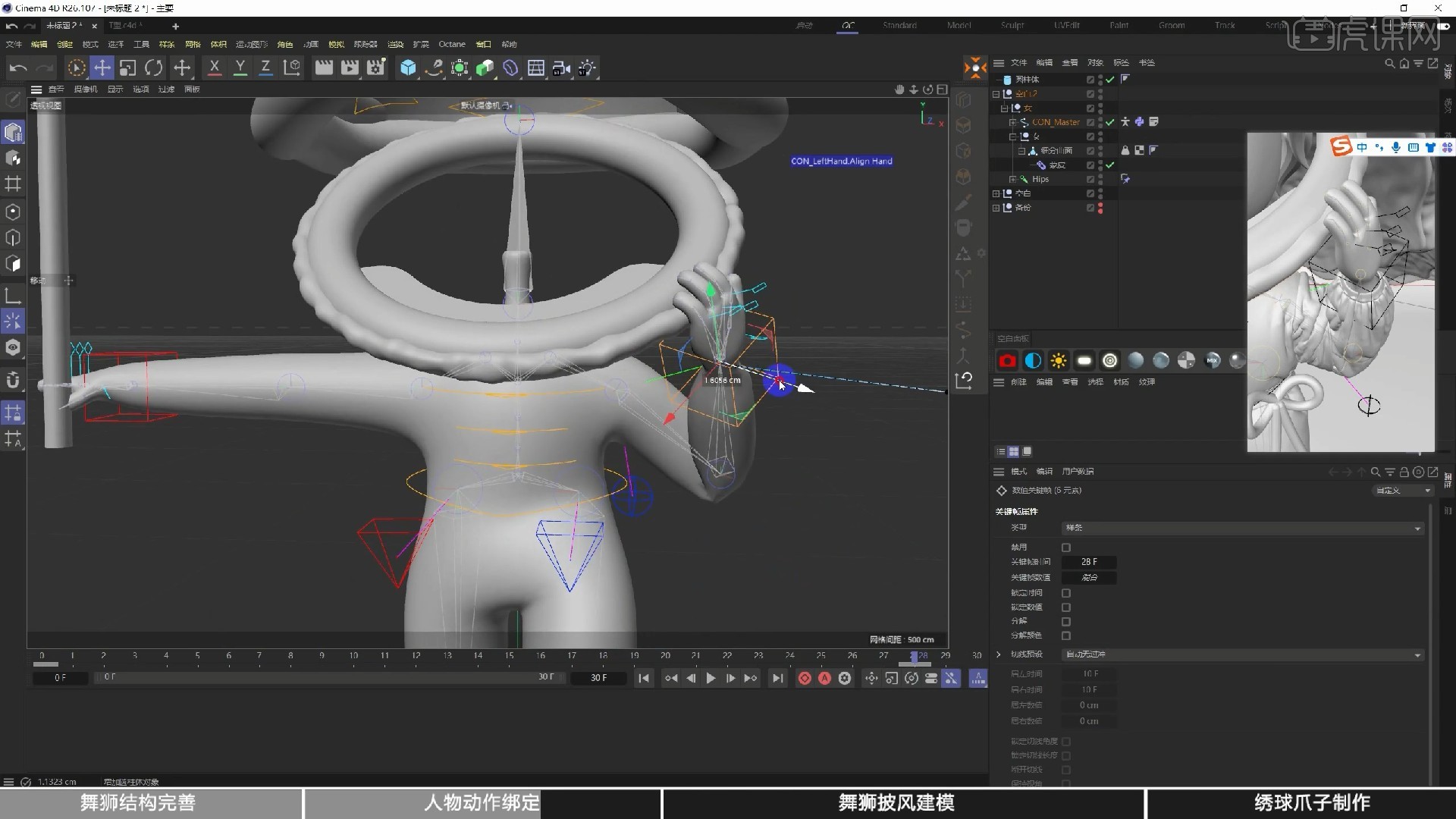
Task: Toggle Autokeying button in timeline
Action: 824,678
